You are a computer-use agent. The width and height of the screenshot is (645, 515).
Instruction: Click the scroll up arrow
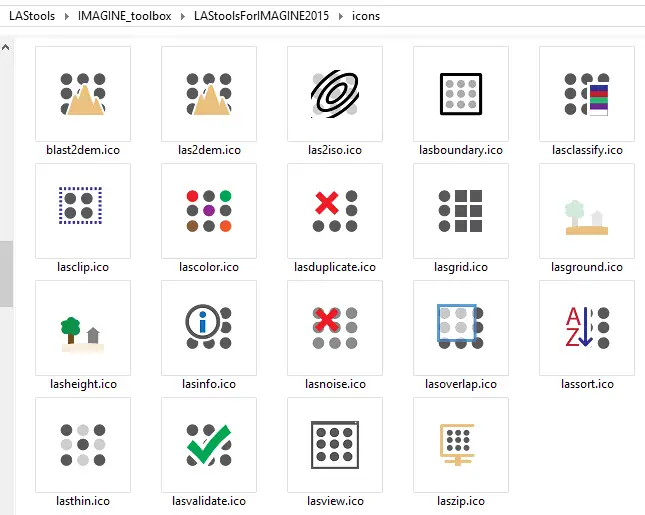(x=6, y=47)
